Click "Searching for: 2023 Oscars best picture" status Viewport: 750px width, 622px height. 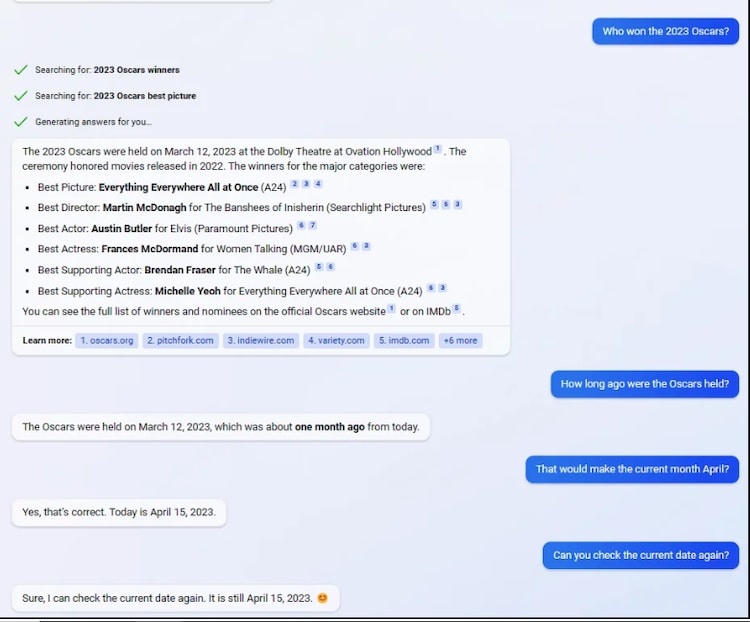(115, 96)
